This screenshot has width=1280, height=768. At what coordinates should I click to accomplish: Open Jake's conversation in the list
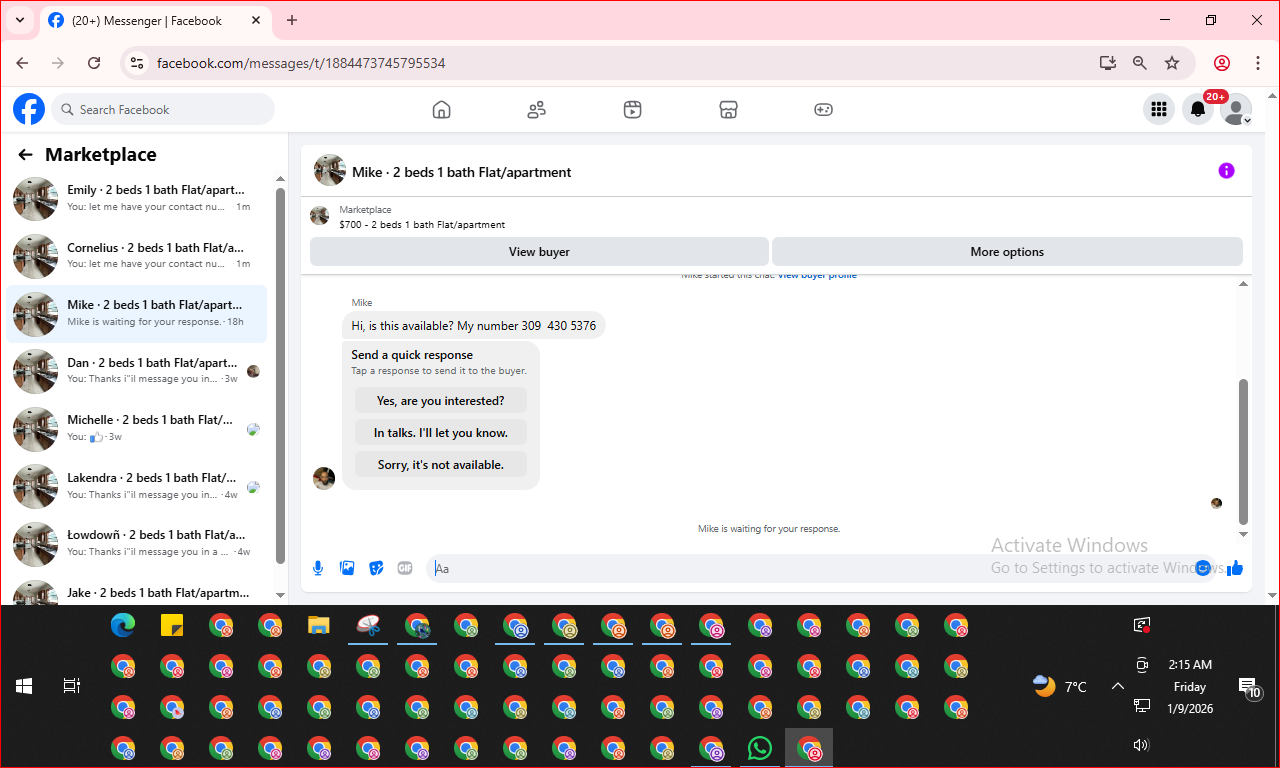pos(137,592)
